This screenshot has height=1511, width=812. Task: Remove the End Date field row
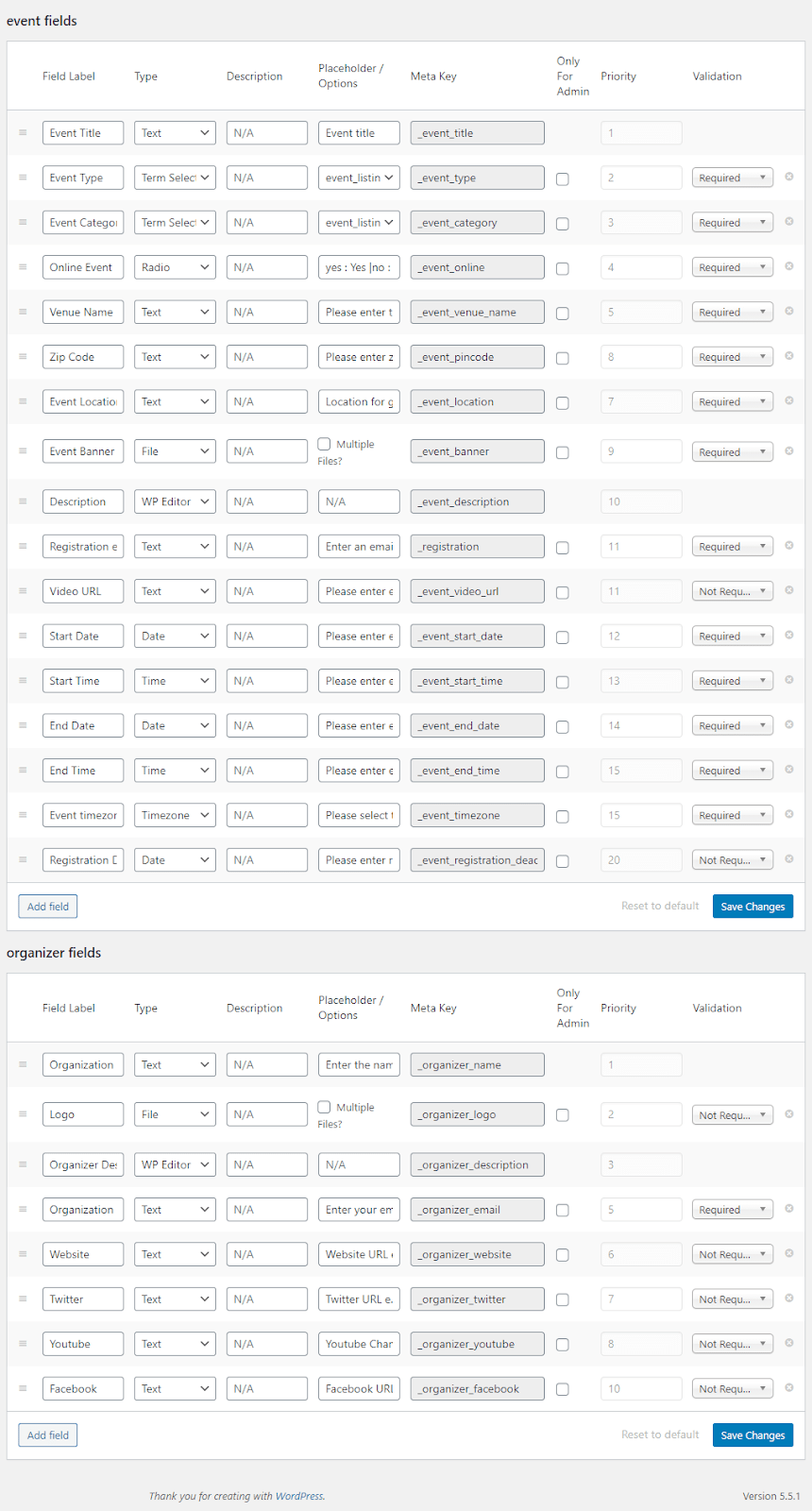(788, 725)
